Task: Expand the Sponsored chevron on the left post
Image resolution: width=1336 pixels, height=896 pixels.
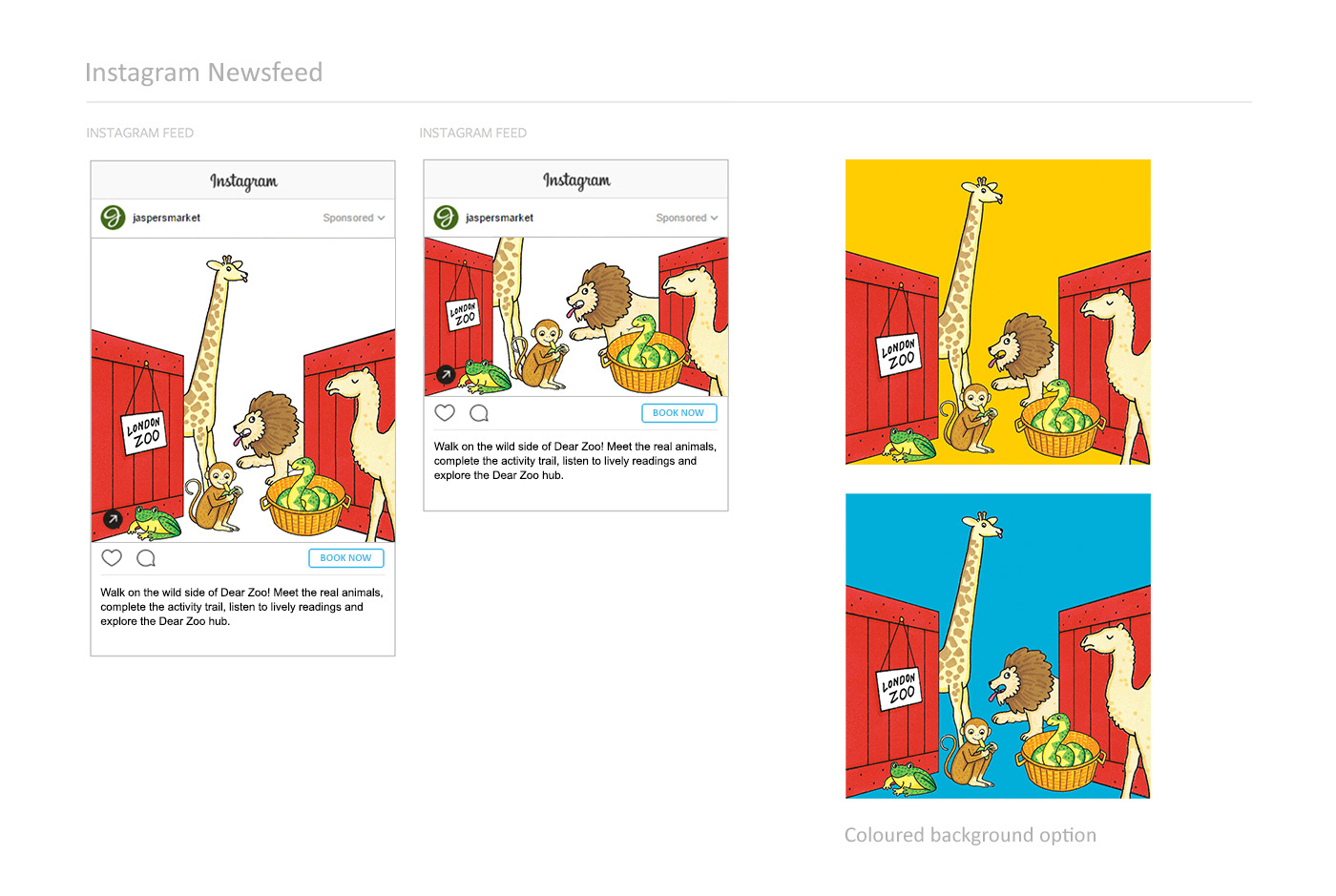Action: pyautogui.click(x=382, y=218)
